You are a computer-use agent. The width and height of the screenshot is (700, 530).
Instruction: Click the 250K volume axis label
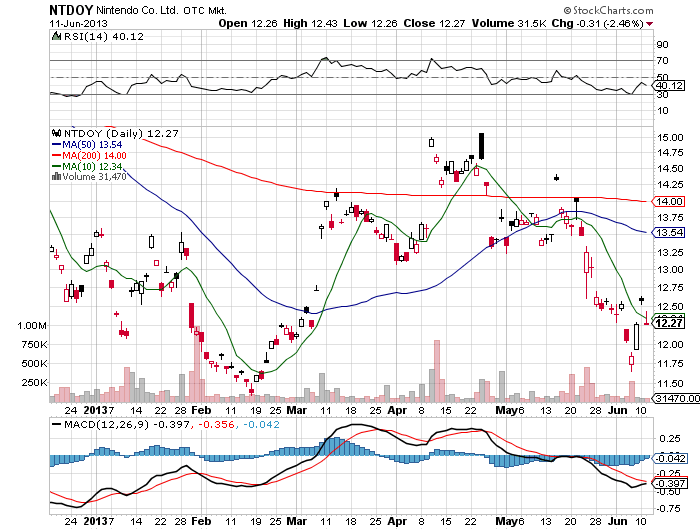click(34, 383)
